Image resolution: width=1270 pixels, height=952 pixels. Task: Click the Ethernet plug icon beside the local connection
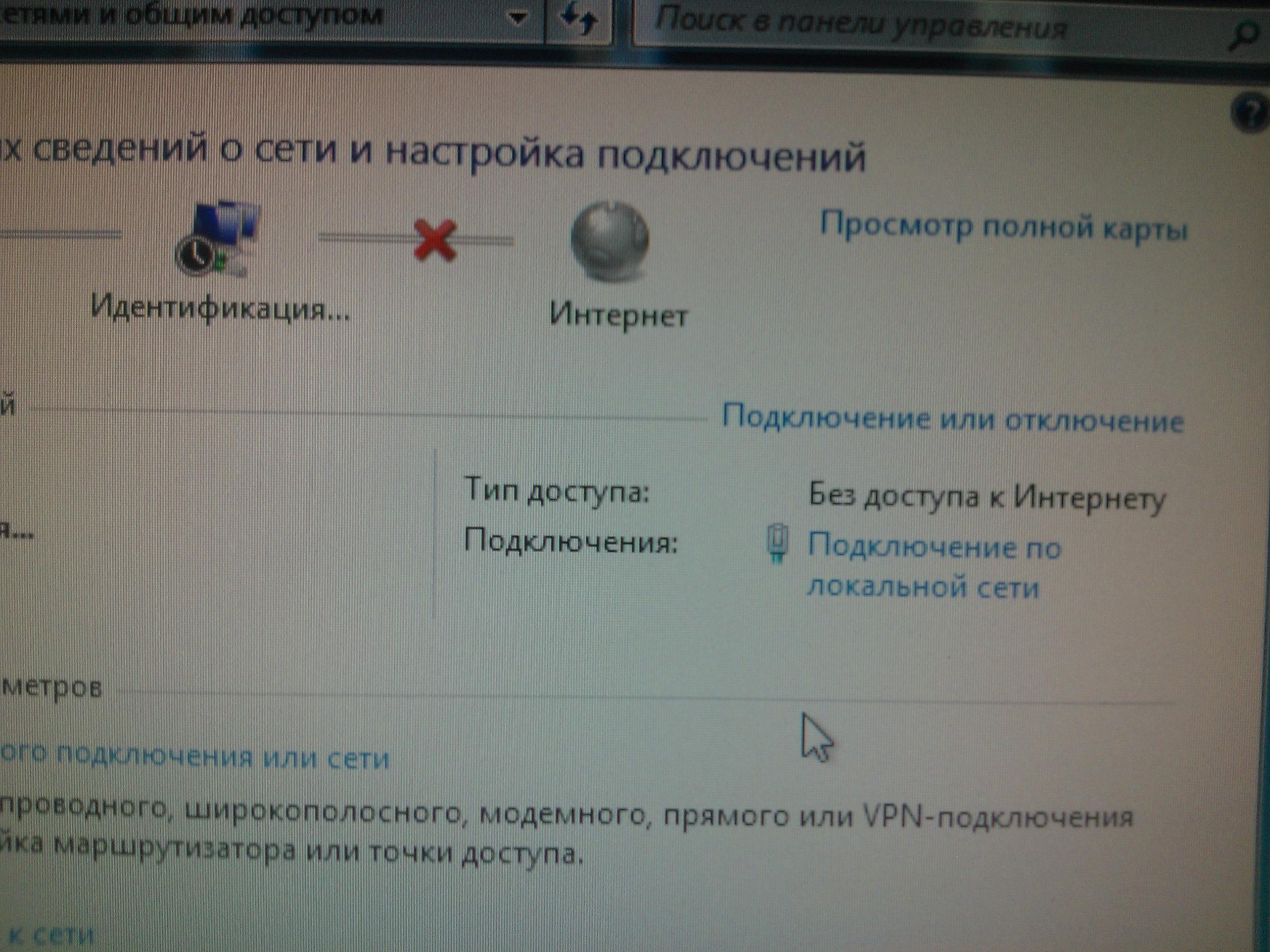(777, 543)
